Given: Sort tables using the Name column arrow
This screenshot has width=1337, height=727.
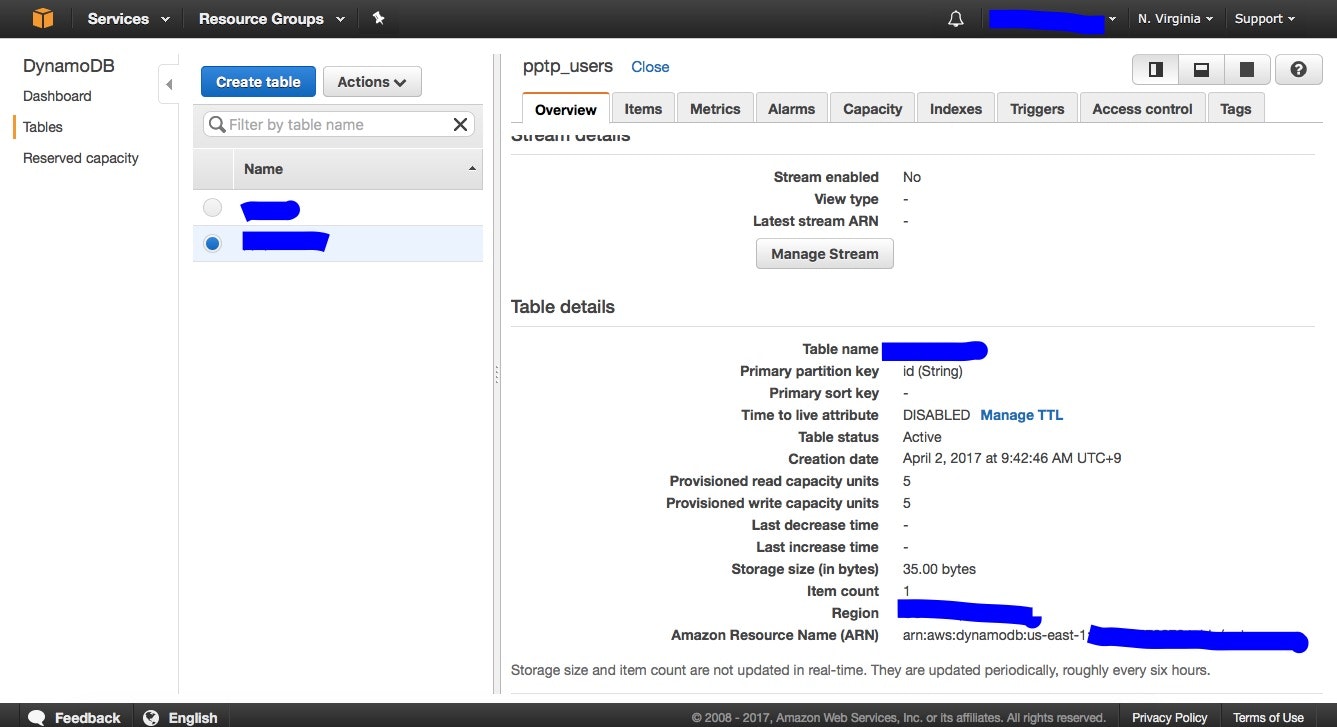Looking at the screenshot, I should pos(472,169).
